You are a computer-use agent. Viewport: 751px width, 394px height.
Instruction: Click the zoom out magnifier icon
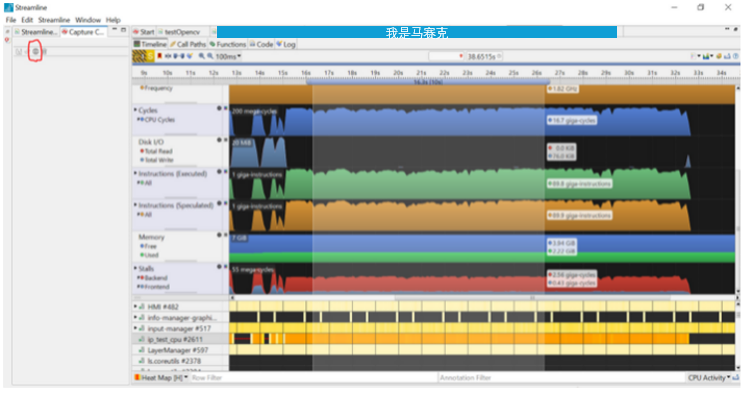pyautogui.click(x=210, y=56)
